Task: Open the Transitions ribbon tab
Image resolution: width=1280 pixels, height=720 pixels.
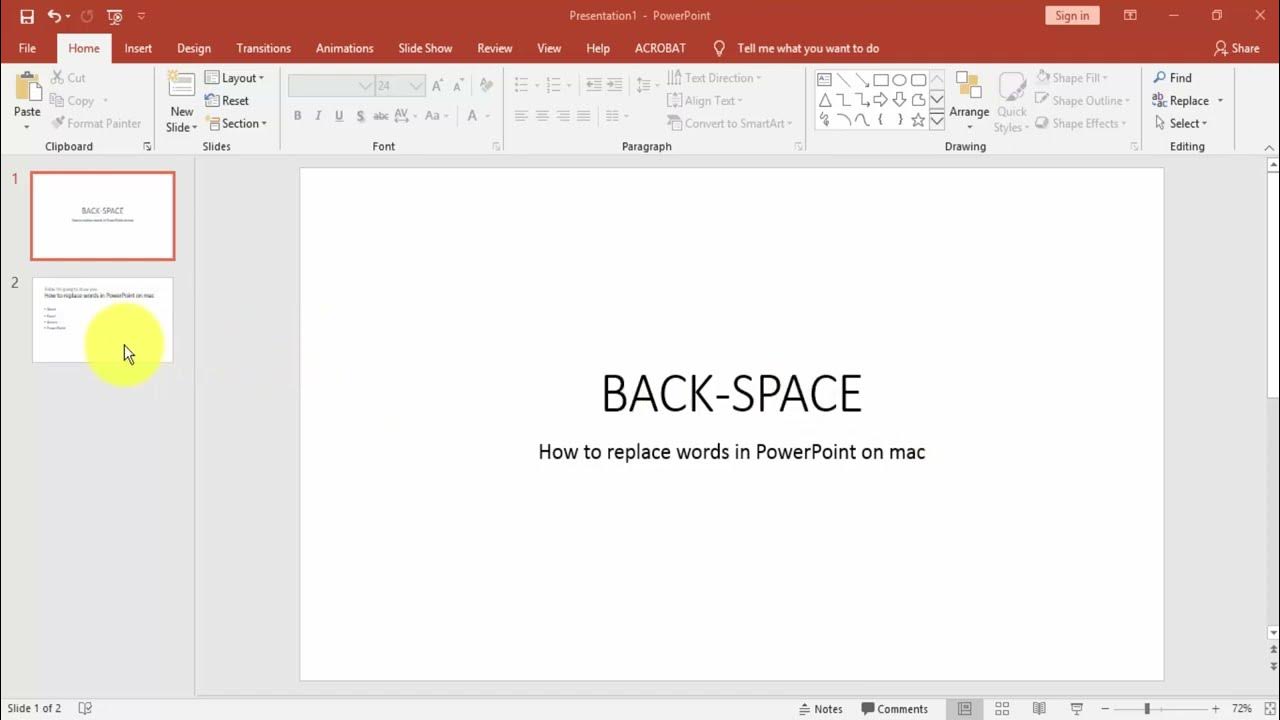Action: 263,48
